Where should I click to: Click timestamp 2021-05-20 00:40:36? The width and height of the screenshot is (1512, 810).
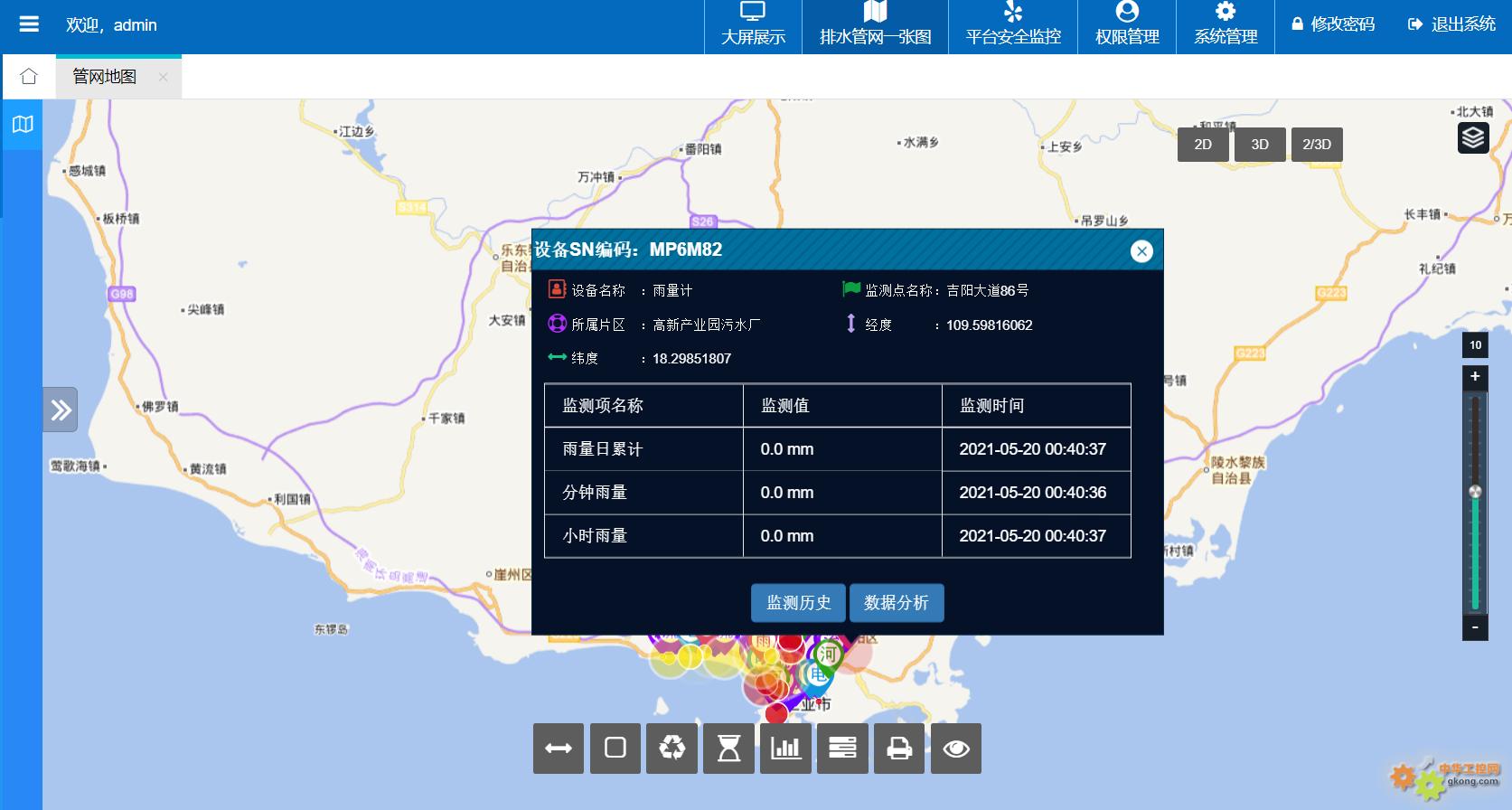[1032, 493]
